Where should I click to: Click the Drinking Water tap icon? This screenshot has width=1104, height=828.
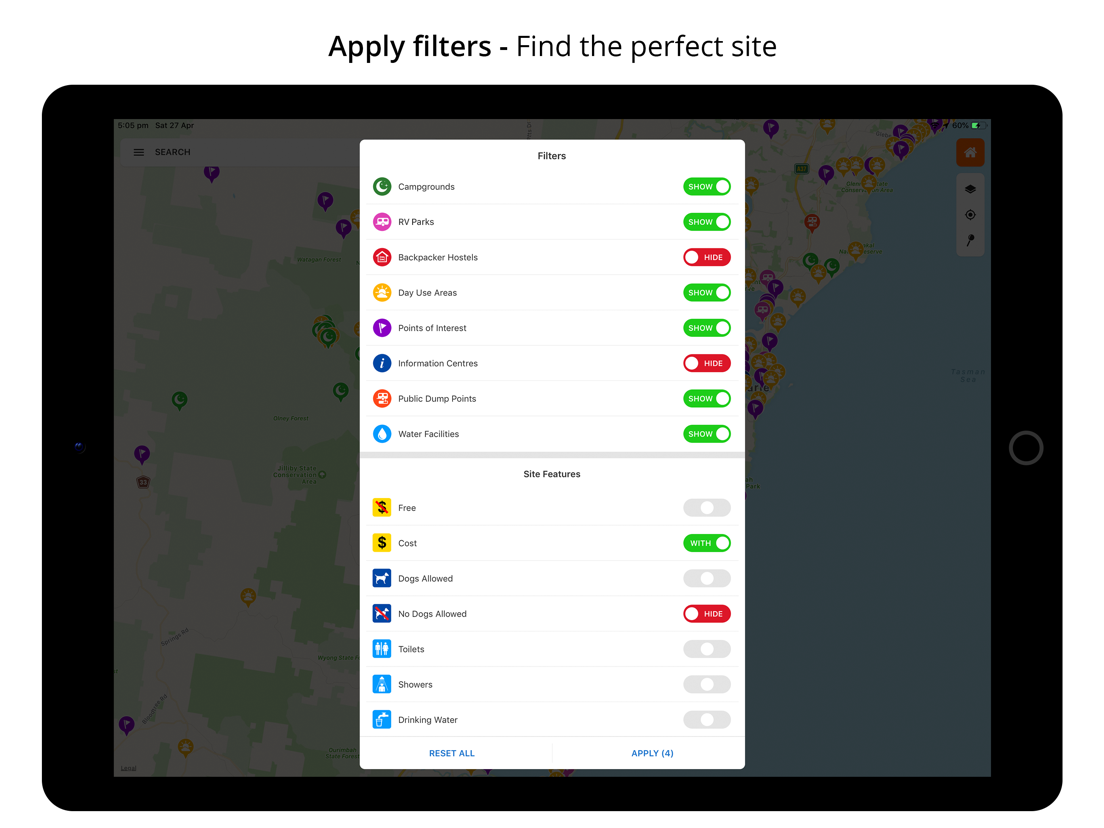(382, 720)
